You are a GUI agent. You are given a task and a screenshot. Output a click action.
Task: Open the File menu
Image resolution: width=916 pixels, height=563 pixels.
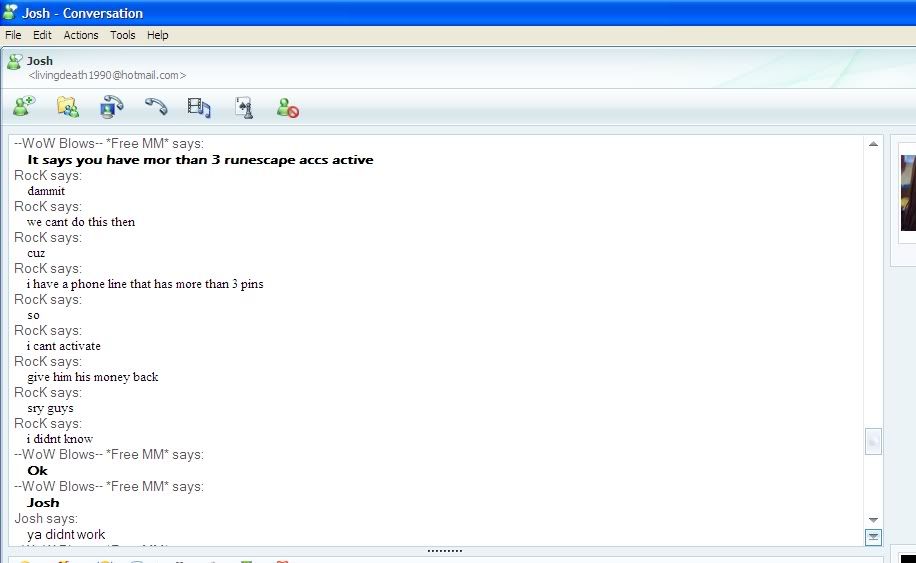point(13,35)
